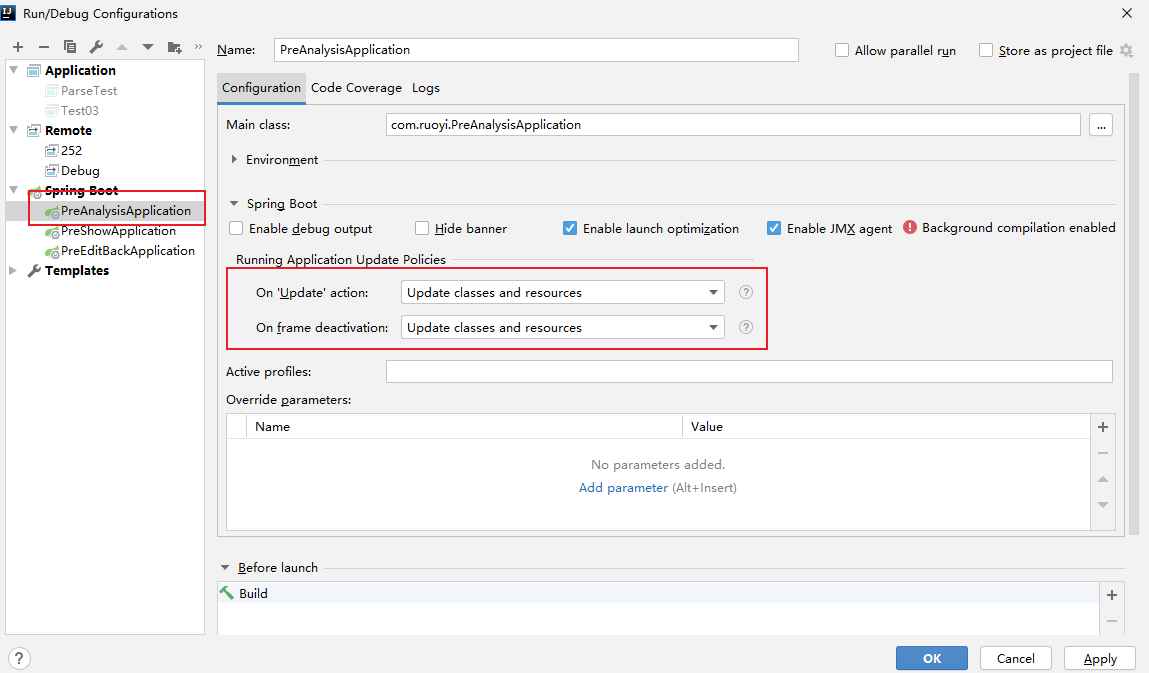Toggle Enable launch optimization checkbox

(570, 228)
